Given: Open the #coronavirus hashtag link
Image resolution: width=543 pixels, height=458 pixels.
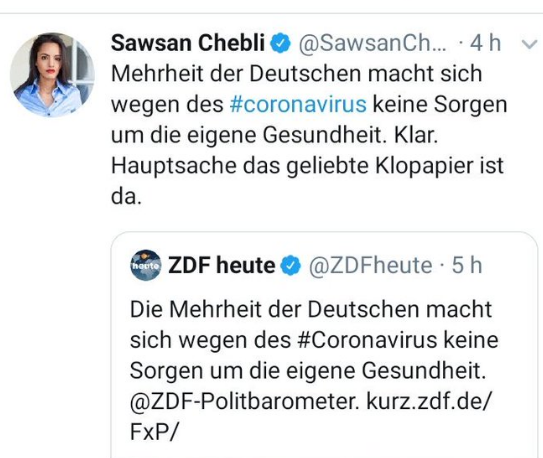Looking at the screenshot, I should [298, 105].
